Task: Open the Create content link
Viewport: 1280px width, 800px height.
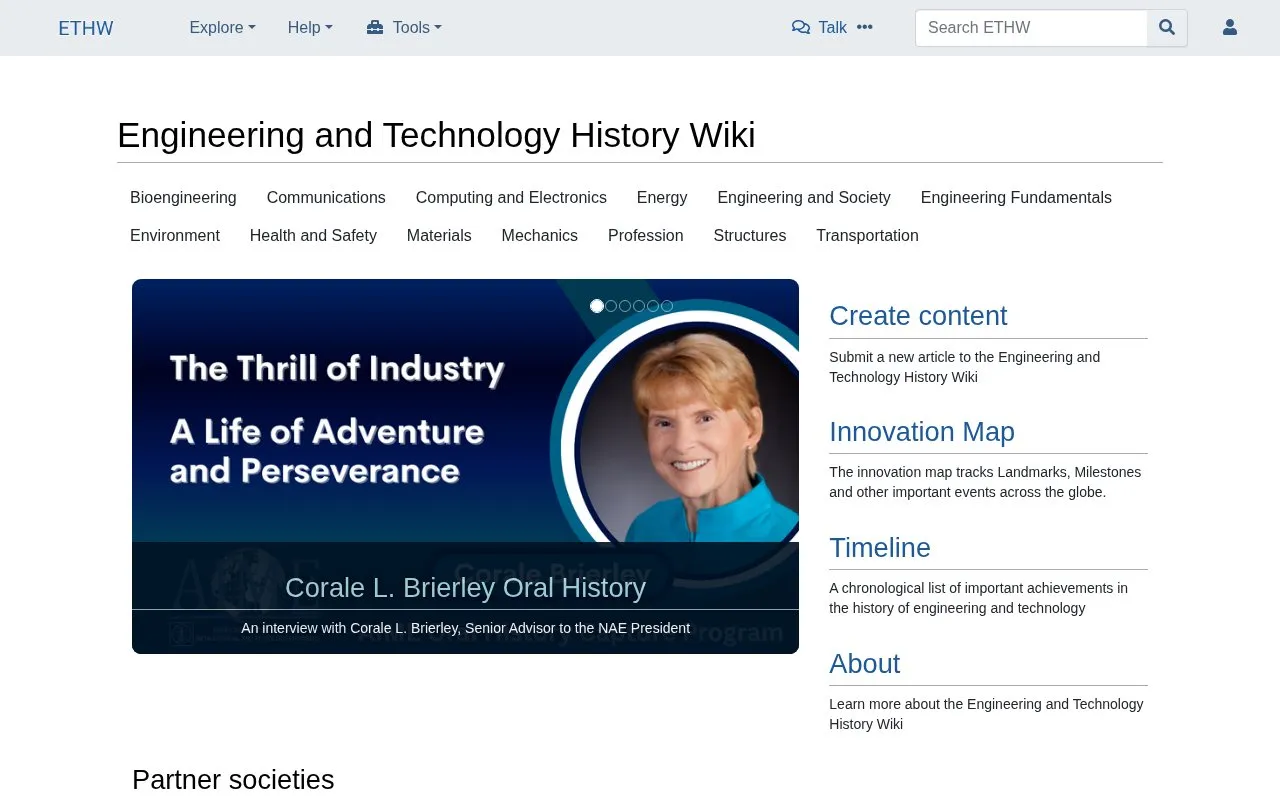Action: pos(918,316)
